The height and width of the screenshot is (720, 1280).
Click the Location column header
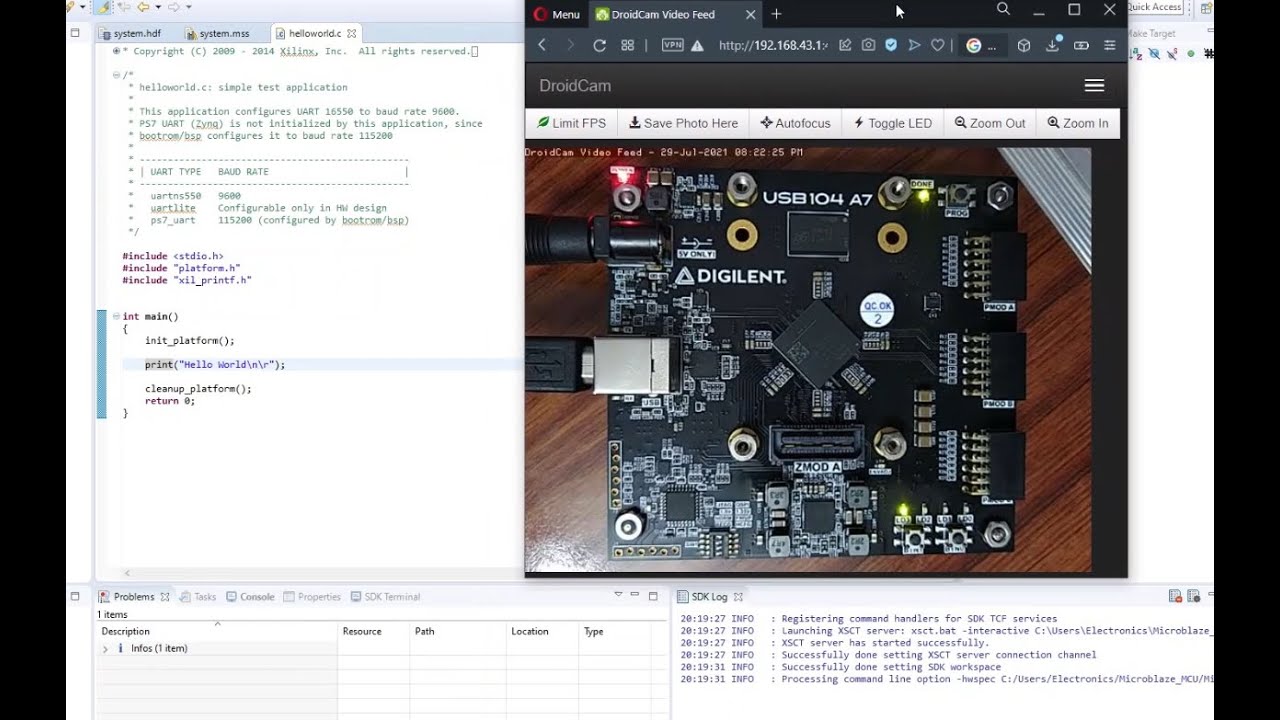(x=543, y=632)
